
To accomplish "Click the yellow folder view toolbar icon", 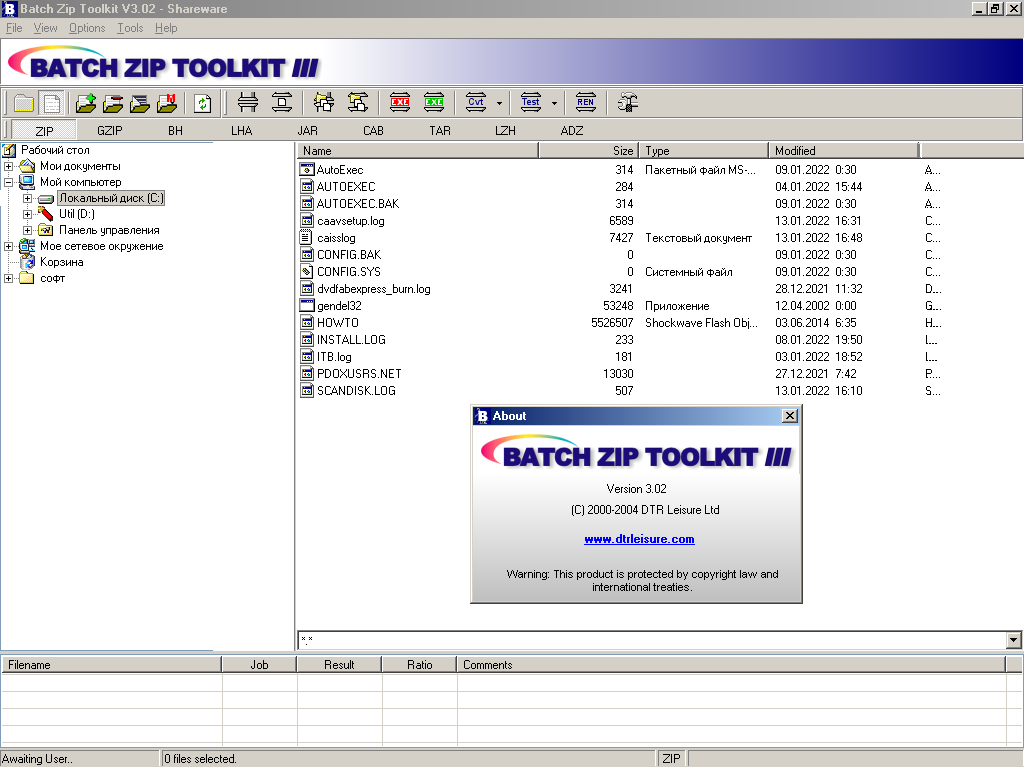I will [24, 103].
